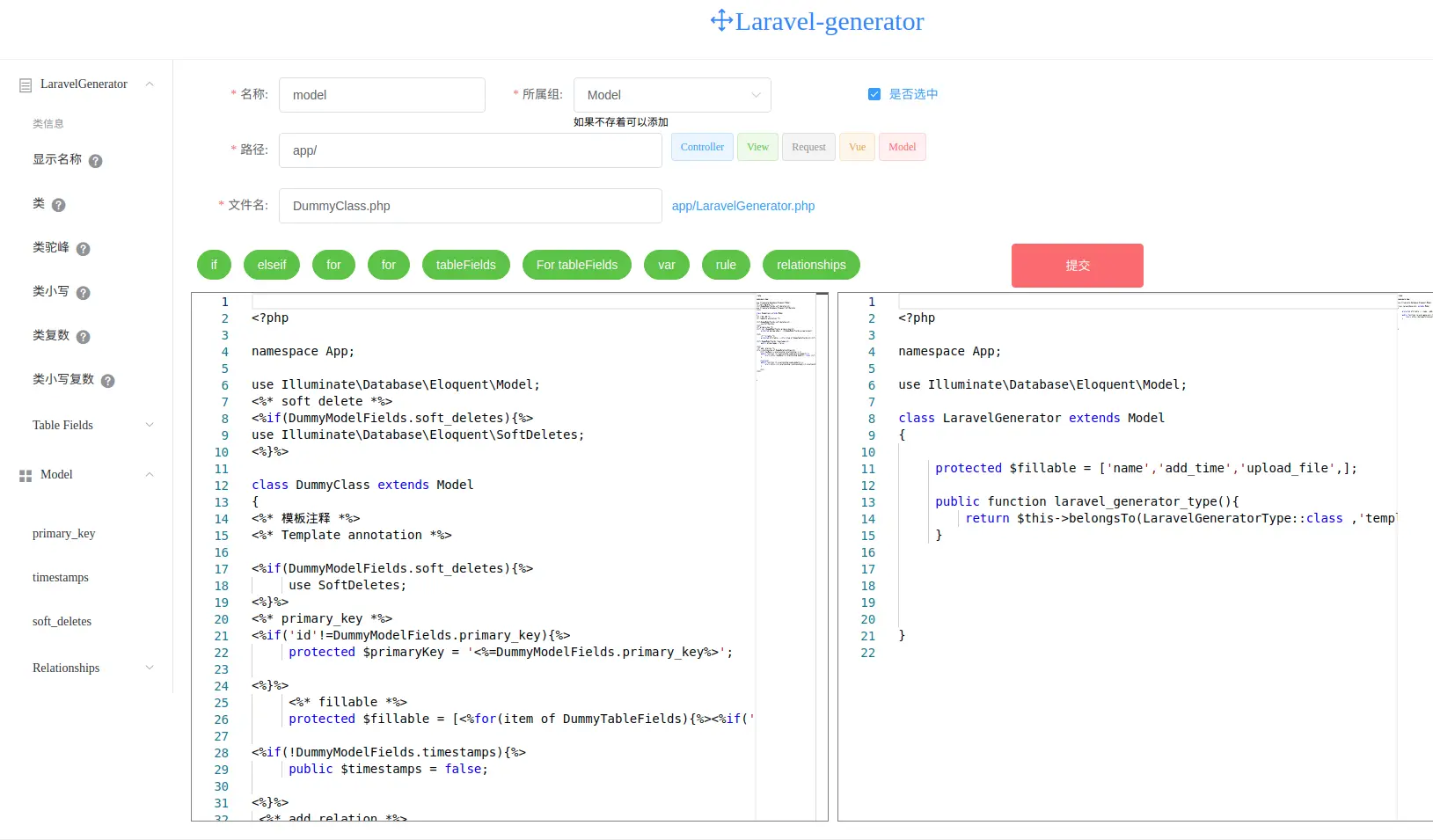Viewport: 1433px width, 840px height.
Task: Click the help icon beside 类驼峰
Action: 84,249
